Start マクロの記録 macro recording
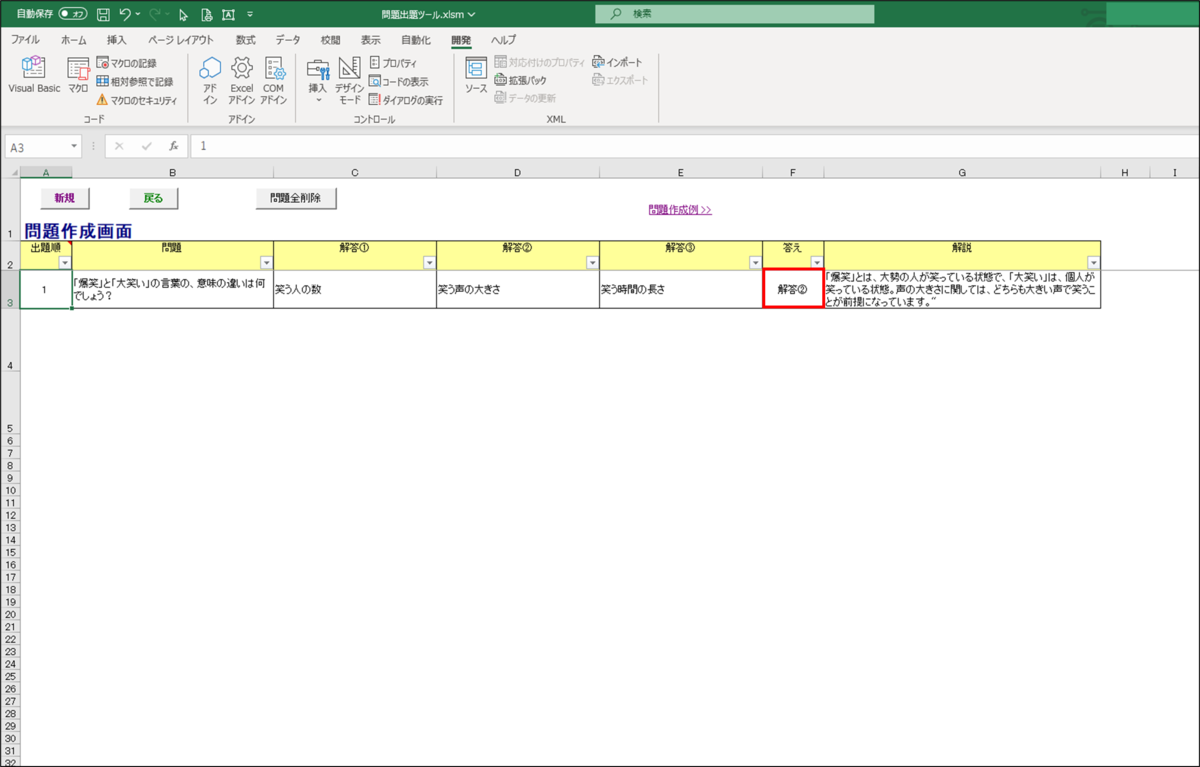The image size is (1200, 767). tap(126, 63)
